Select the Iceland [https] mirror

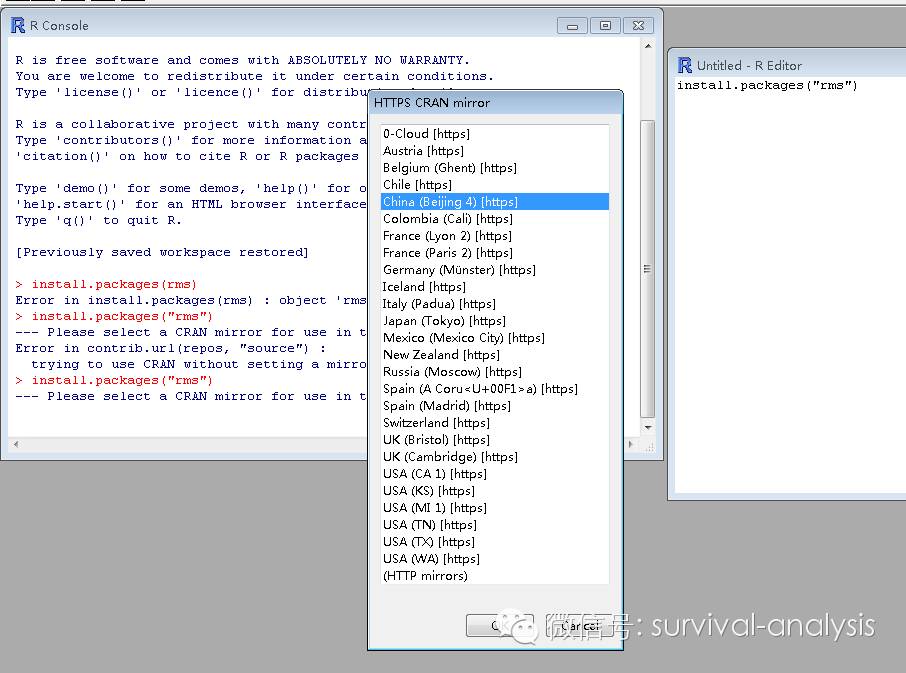point(495,287)
